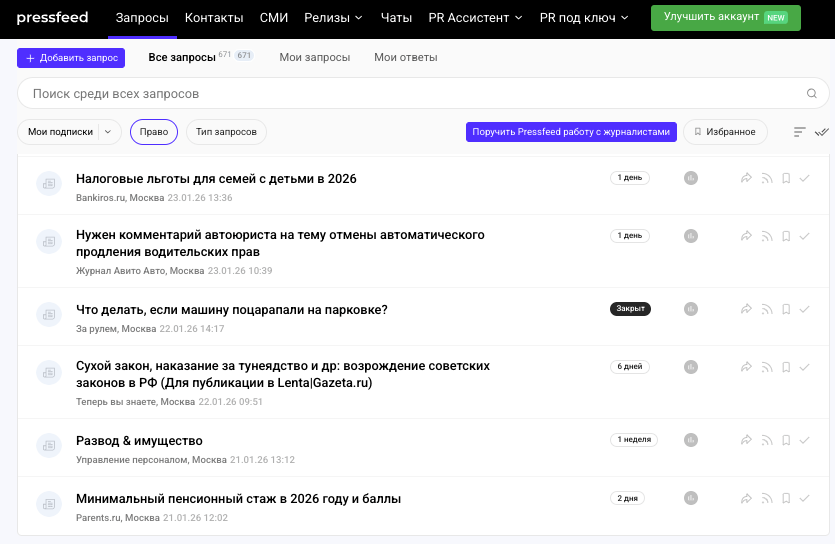Open 'Контакты' in the top navigation

pyautogui.click(x=214, y=18)
